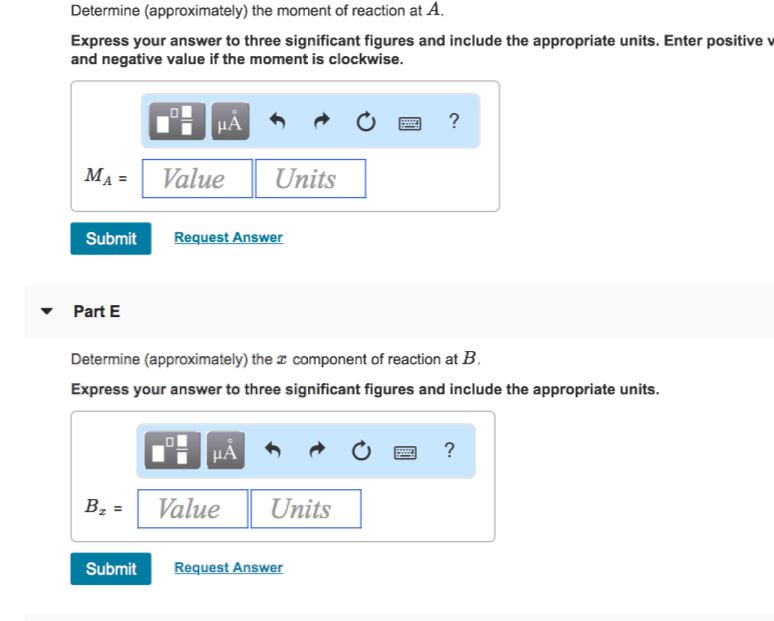
Task: Redo edit in MA answer toolbar
Action: [322, 122]
